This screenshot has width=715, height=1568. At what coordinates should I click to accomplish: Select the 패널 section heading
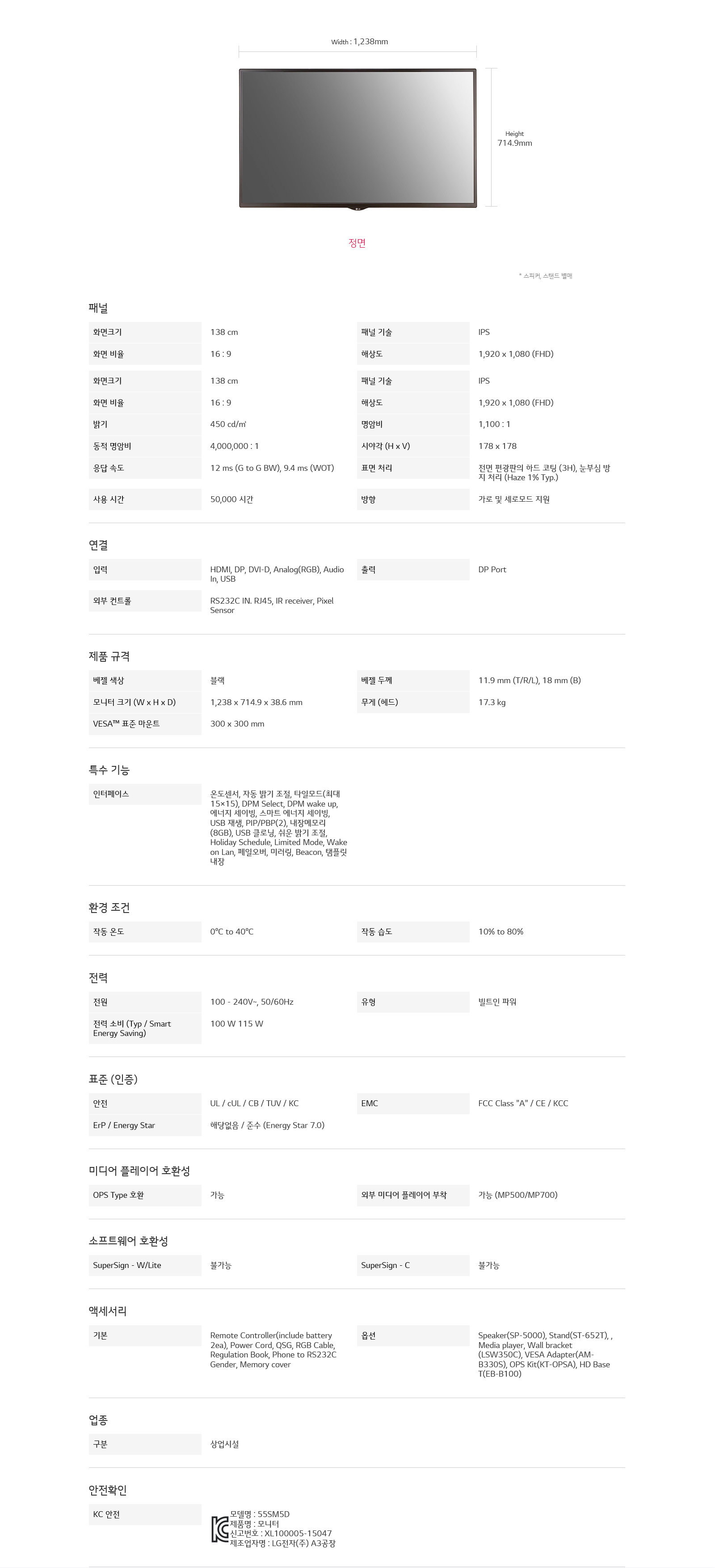(x=99, y=308)
